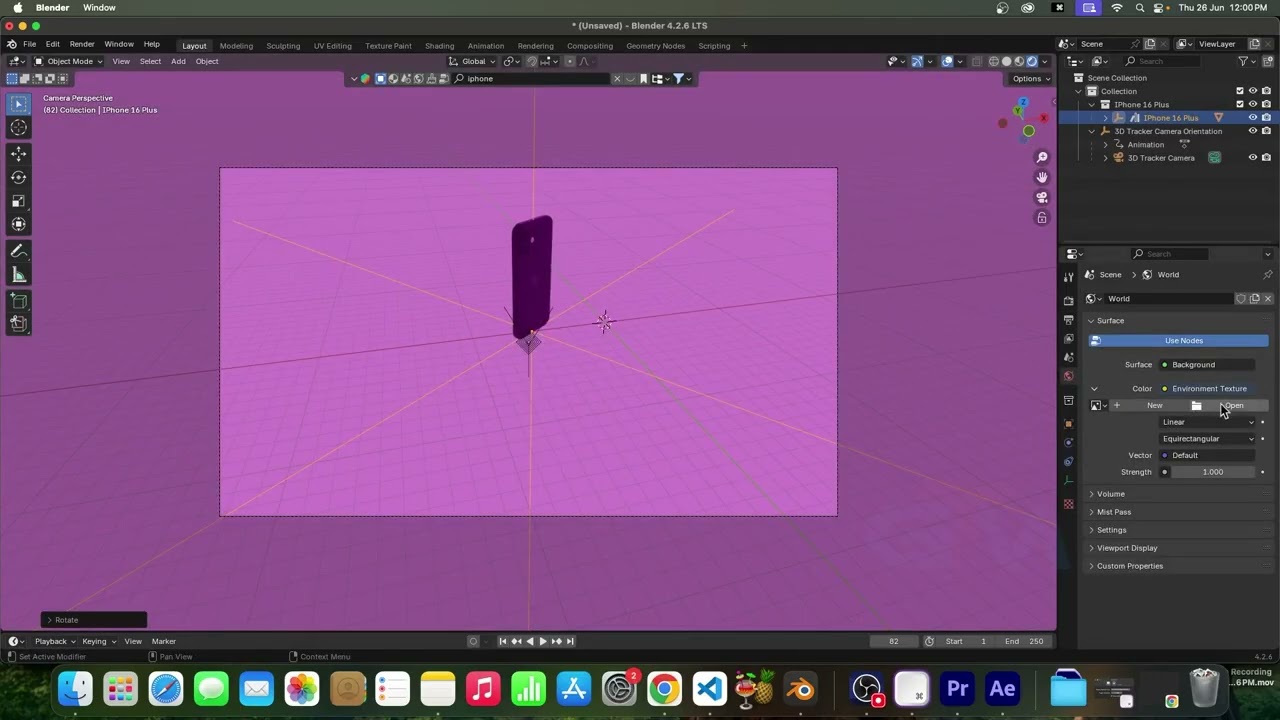Pin the properties editor context
The height and width of the screenshot is (720, 1280).
(1267, 274)
